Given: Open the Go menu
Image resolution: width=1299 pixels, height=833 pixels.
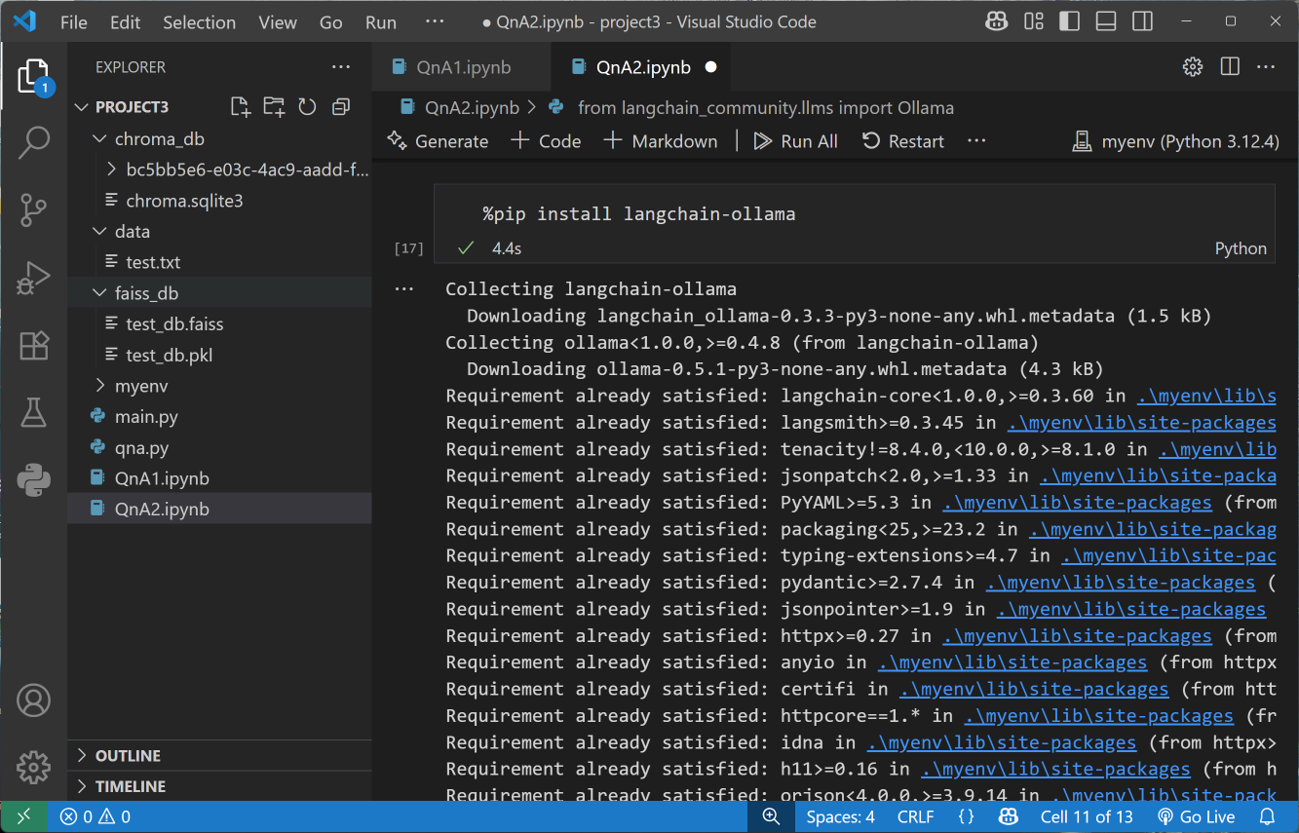Looking at the screenshot, I should pyautogui.click(x=330, y=22).
